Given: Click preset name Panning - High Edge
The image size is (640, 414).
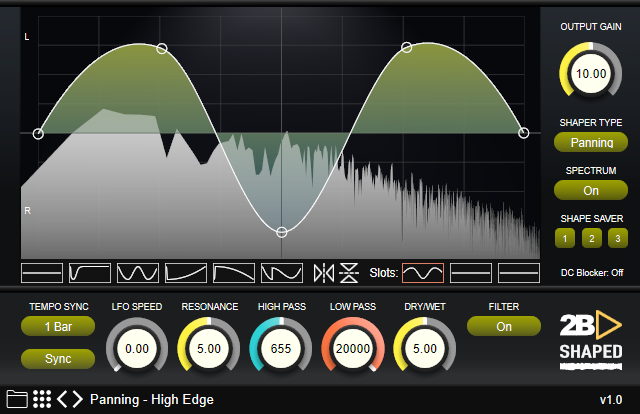Looking at the screenshot, I should [152, 399].
